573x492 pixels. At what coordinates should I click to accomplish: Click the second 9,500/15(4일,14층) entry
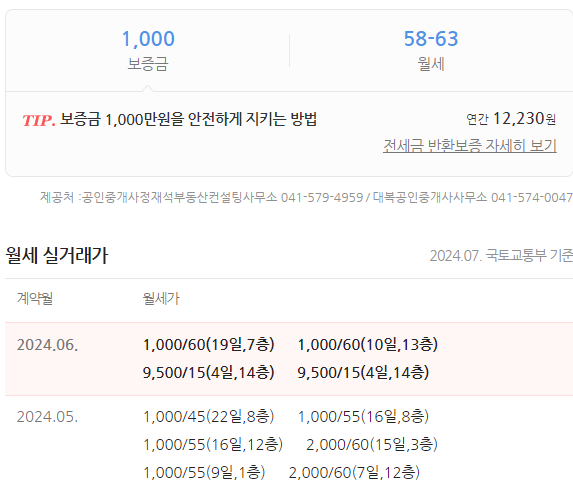point(363,372)
